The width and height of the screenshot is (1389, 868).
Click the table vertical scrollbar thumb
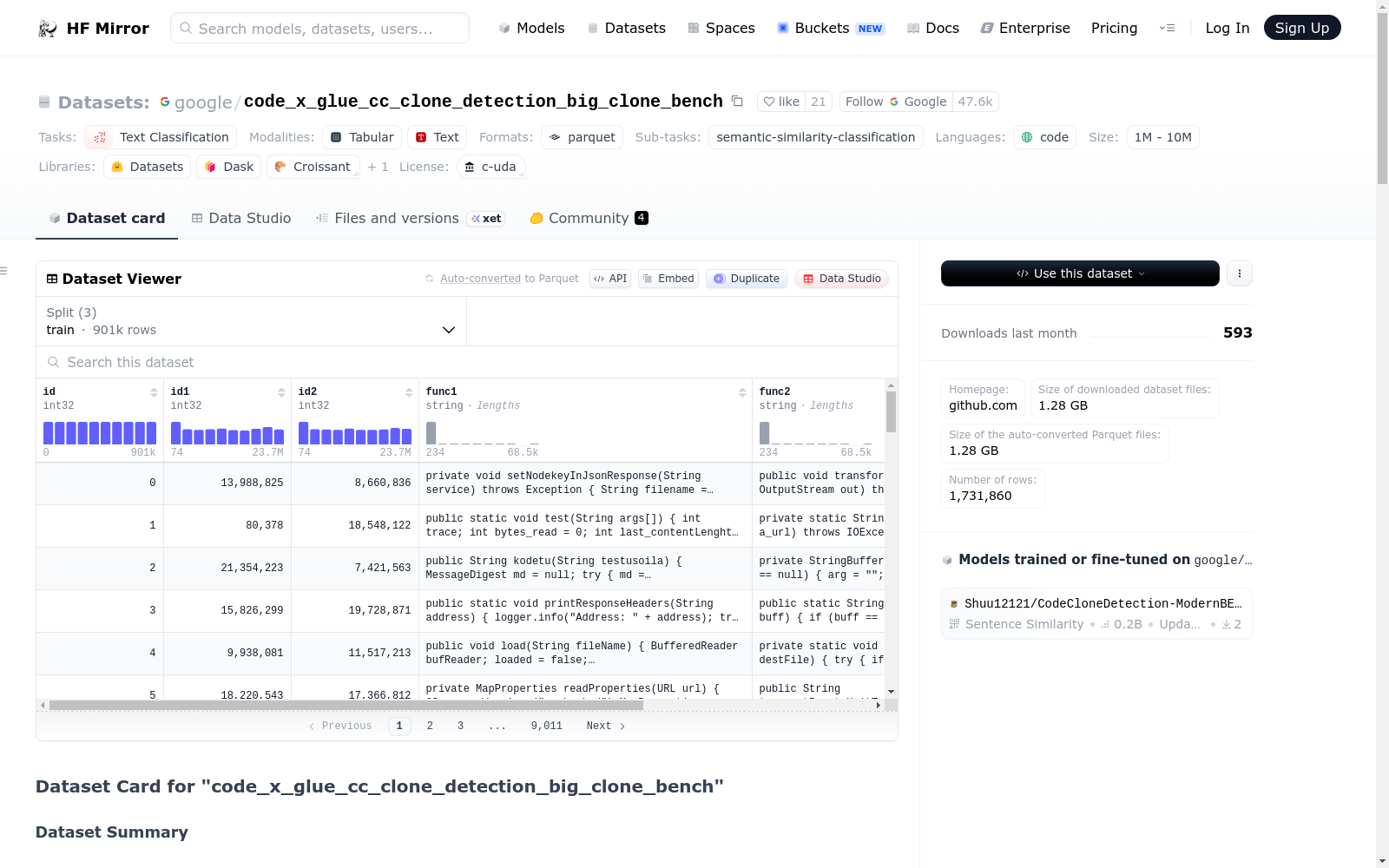pyautogui.click(x=891, y=411)
